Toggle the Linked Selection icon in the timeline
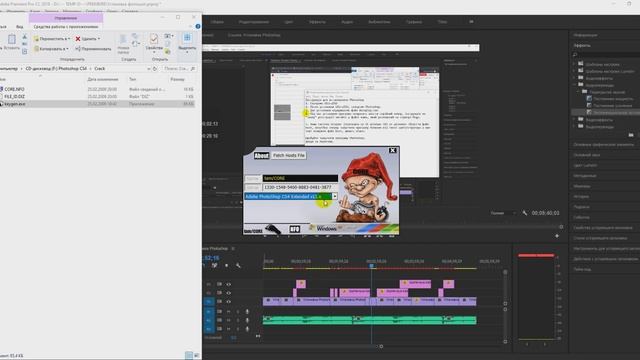The image size is (640, 360). tap(214, 265)
